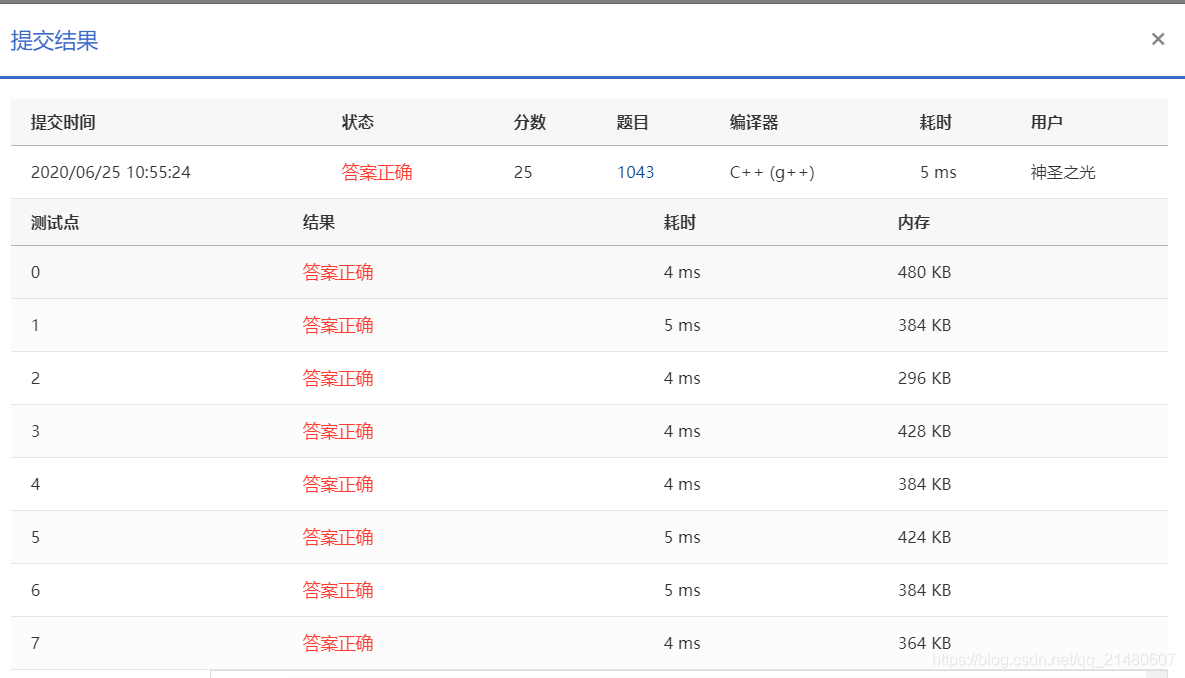Click the score value 25
The height and width of the screenshot is (678, 1185).
point(523,172)
